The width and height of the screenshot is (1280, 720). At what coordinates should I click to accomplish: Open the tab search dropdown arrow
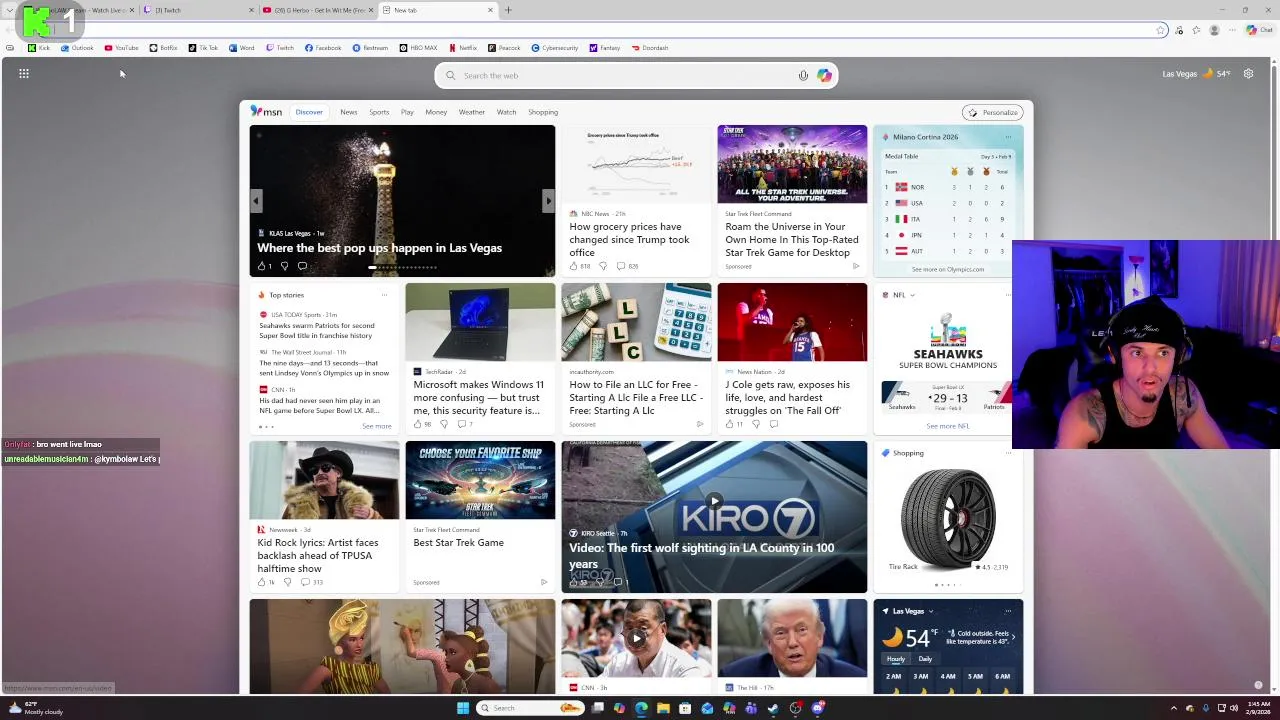(x=10, y=10)
